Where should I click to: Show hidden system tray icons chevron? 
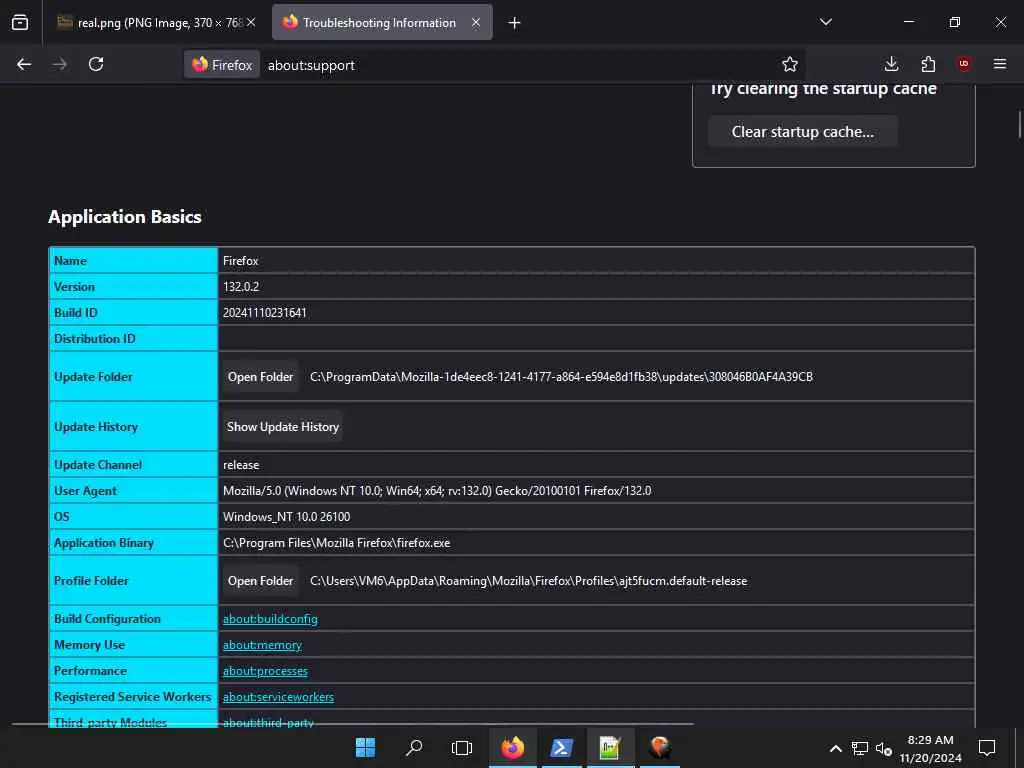click(835, 748)
